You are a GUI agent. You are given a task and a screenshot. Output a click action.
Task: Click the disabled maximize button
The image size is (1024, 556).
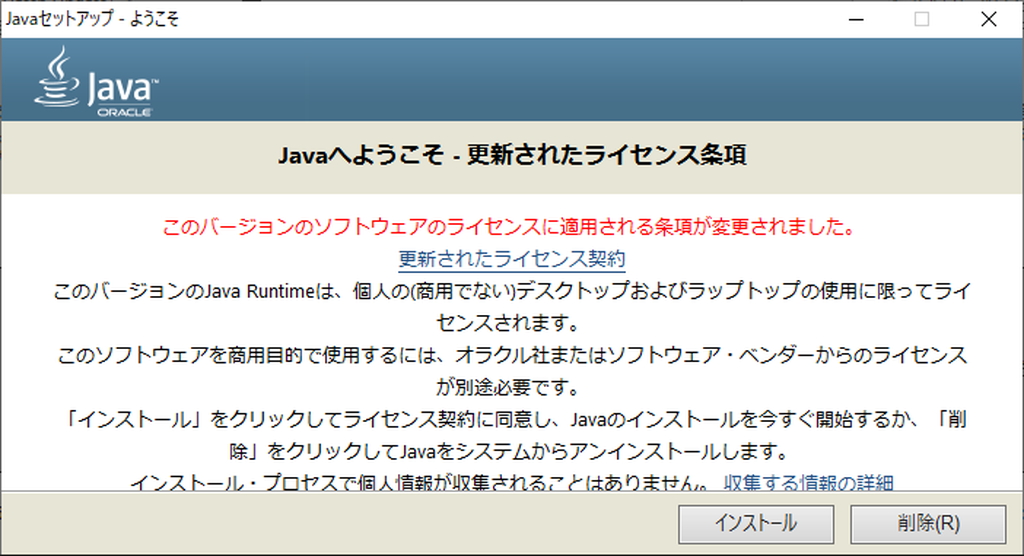921,20
